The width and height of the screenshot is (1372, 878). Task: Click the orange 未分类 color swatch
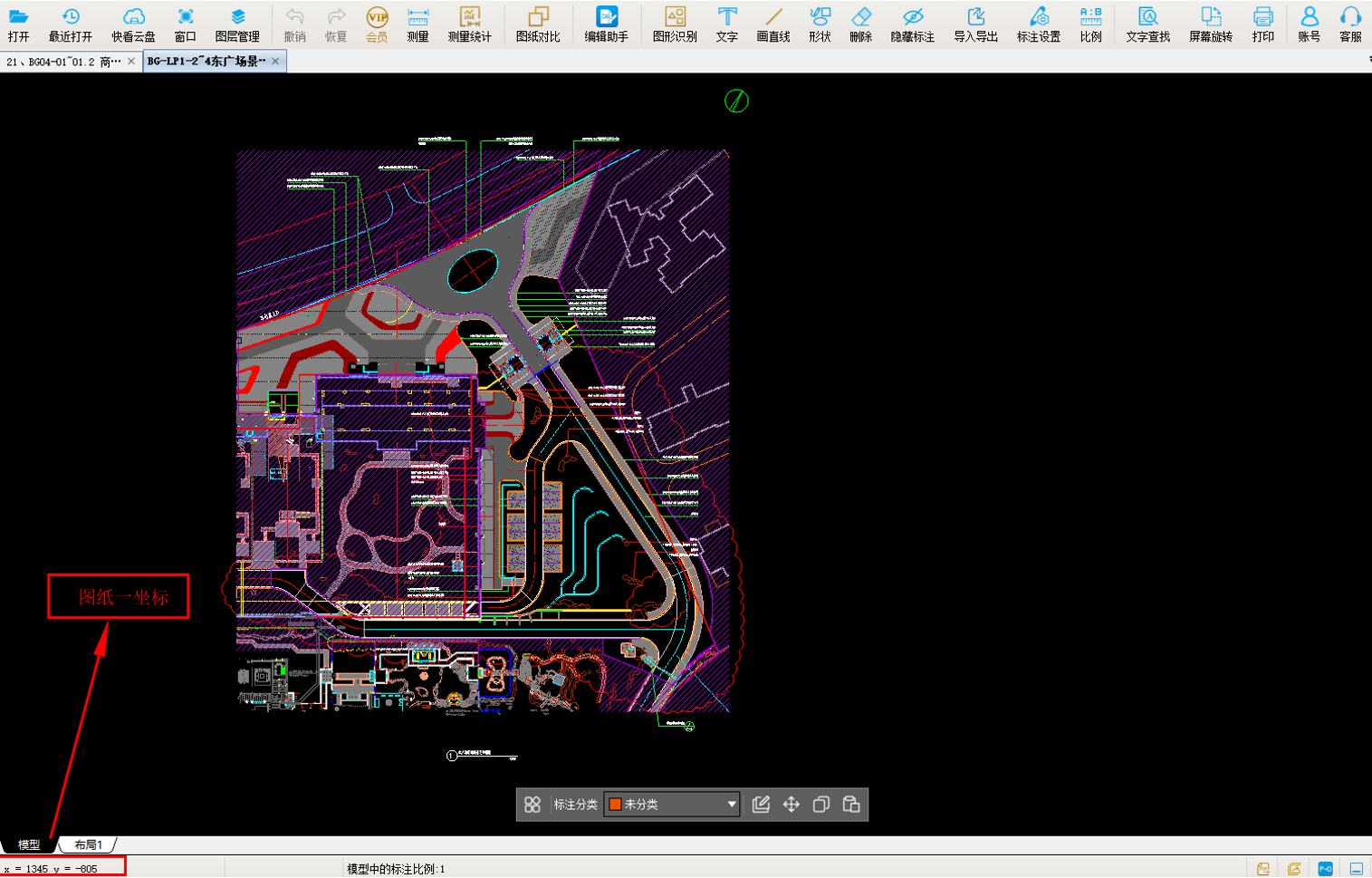click(615, 805)
